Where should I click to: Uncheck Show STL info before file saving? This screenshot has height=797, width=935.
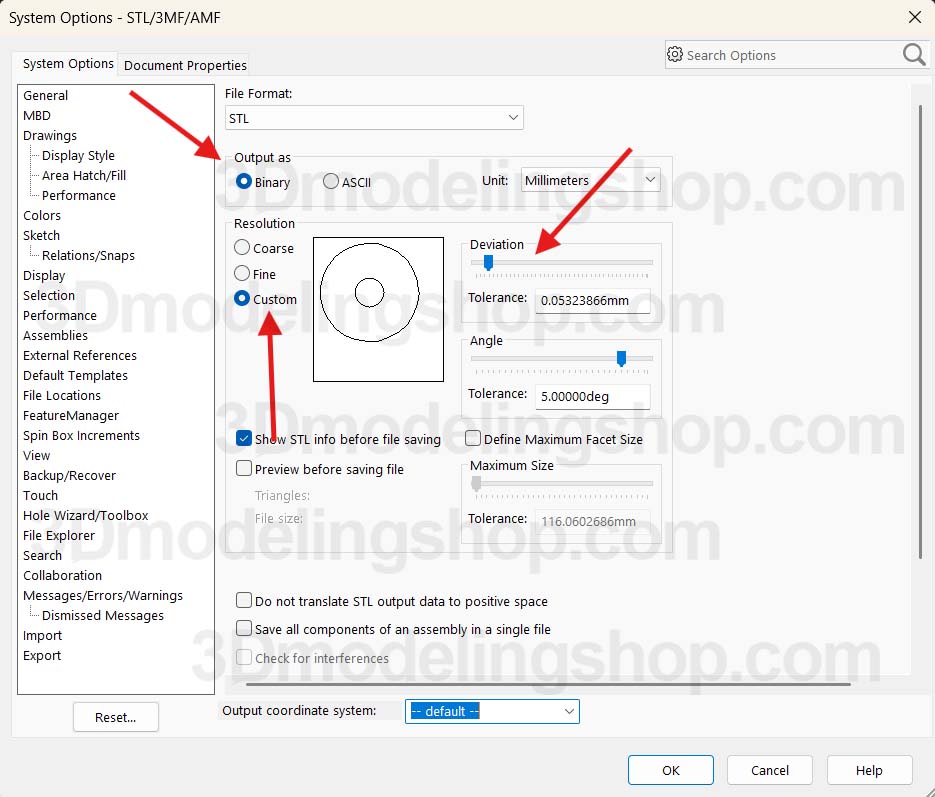click(x=243, y=439)
